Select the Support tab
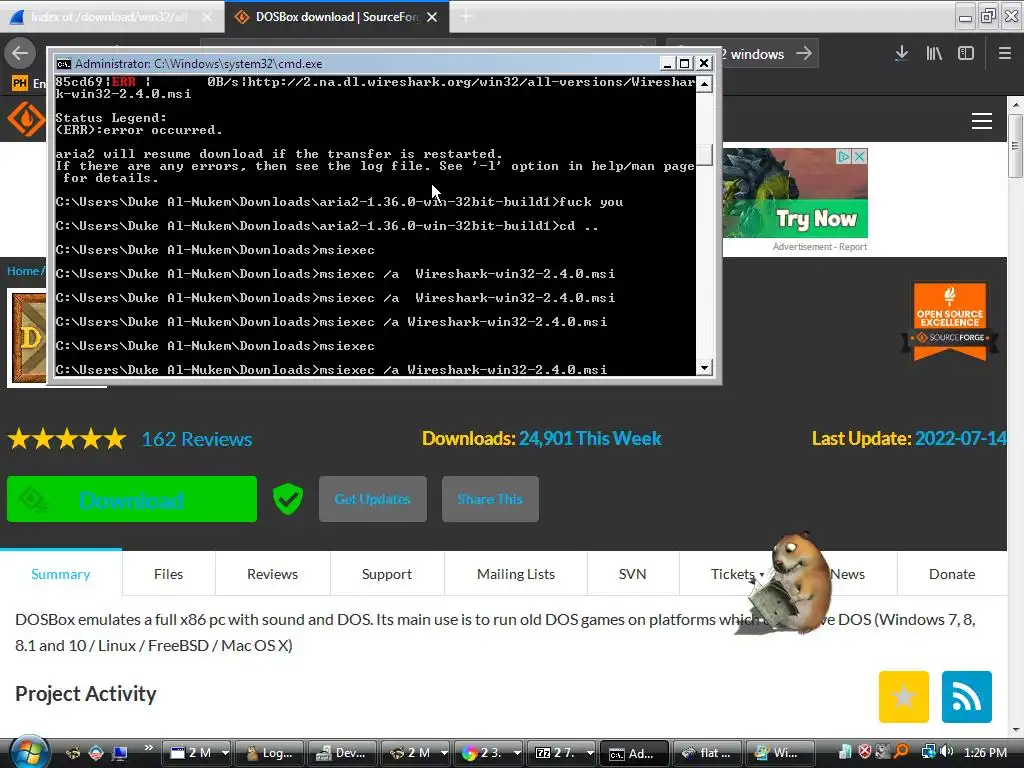This screenshot has width=1024, height=768. (x=387, y=573)
